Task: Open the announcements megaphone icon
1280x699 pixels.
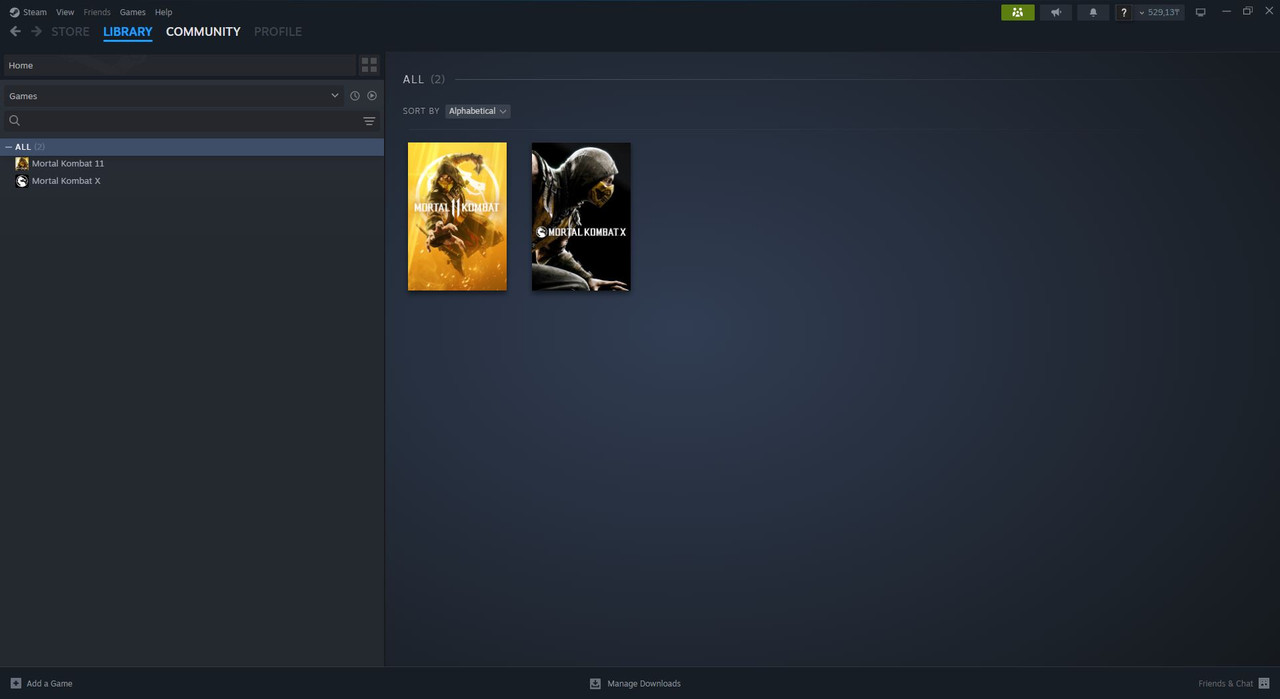Action: (1056, 12)
